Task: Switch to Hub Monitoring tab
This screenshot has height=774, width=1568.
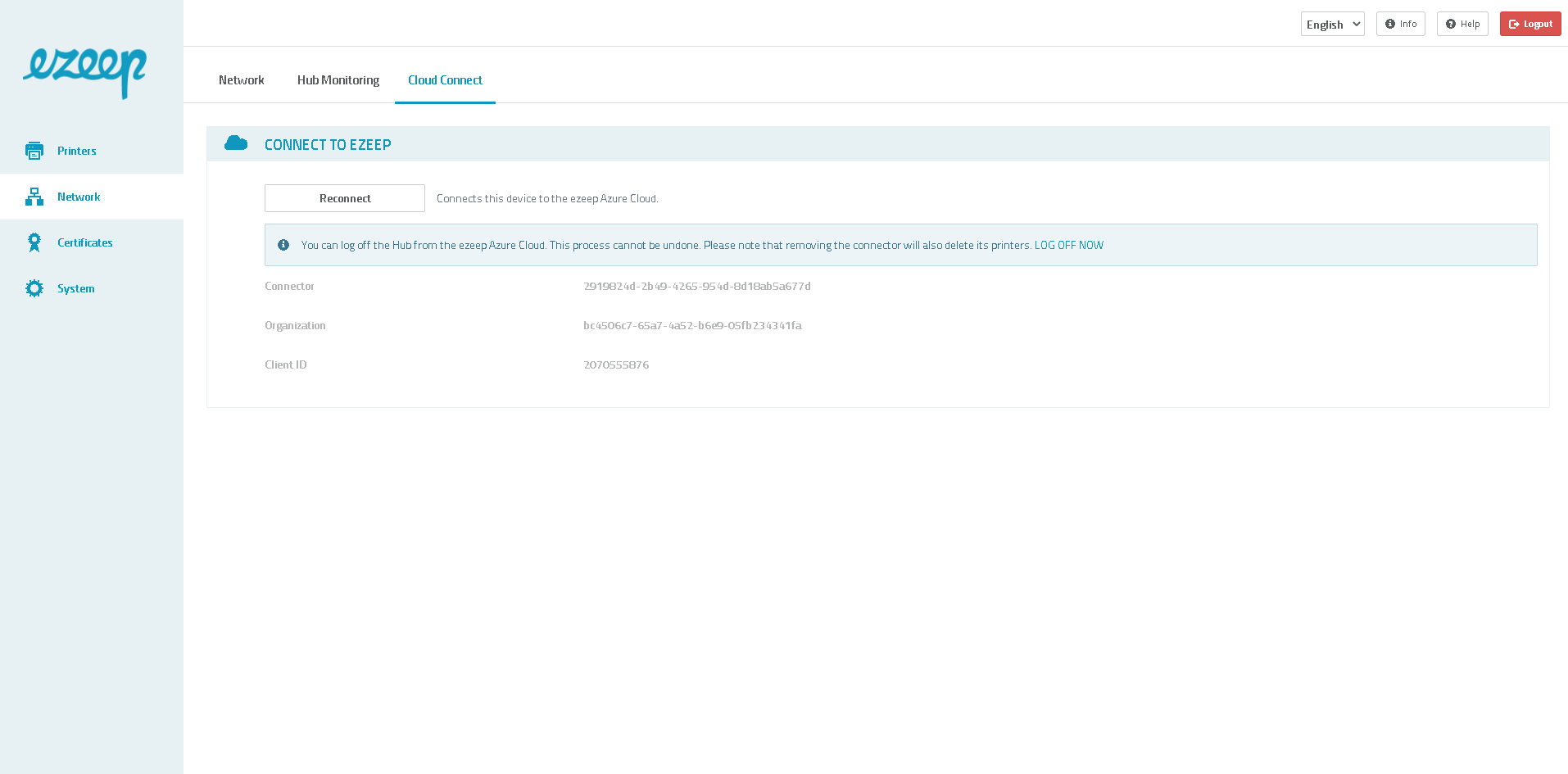Action: coord(338,80)
